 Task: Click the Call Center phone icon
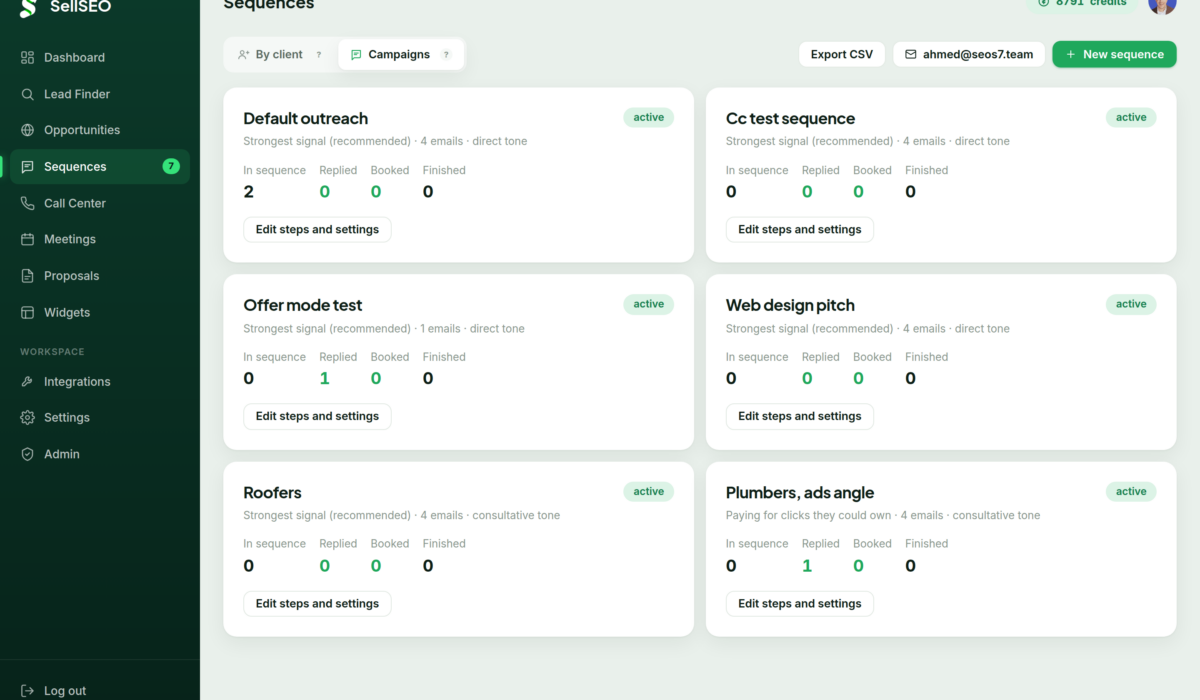[x=27, y=203]
